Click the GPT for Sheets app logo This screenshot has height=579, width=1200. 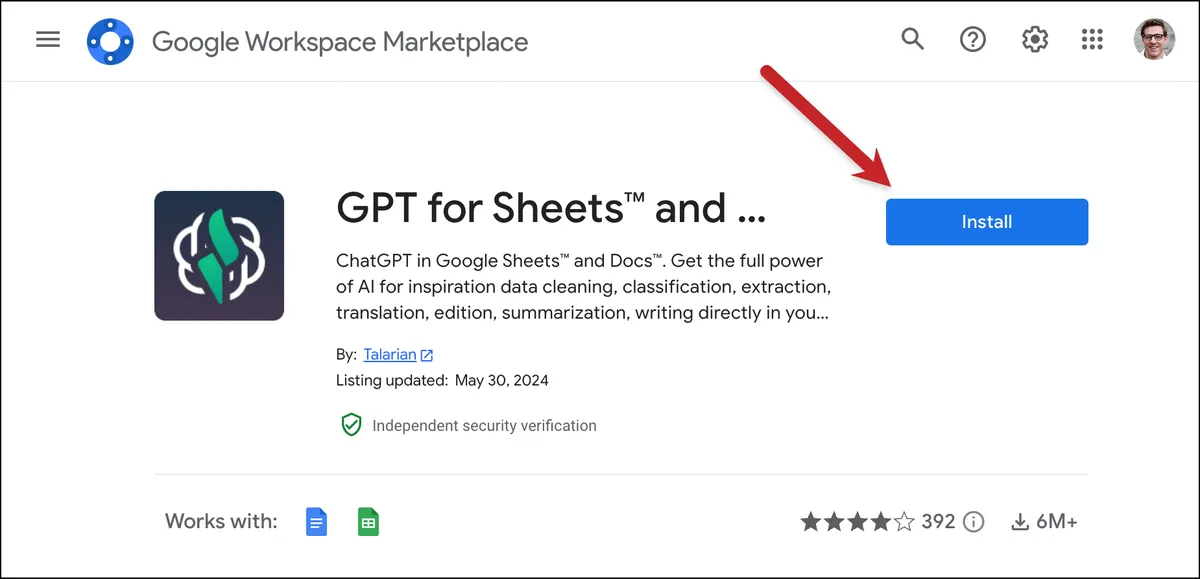[x=219, y=256]
